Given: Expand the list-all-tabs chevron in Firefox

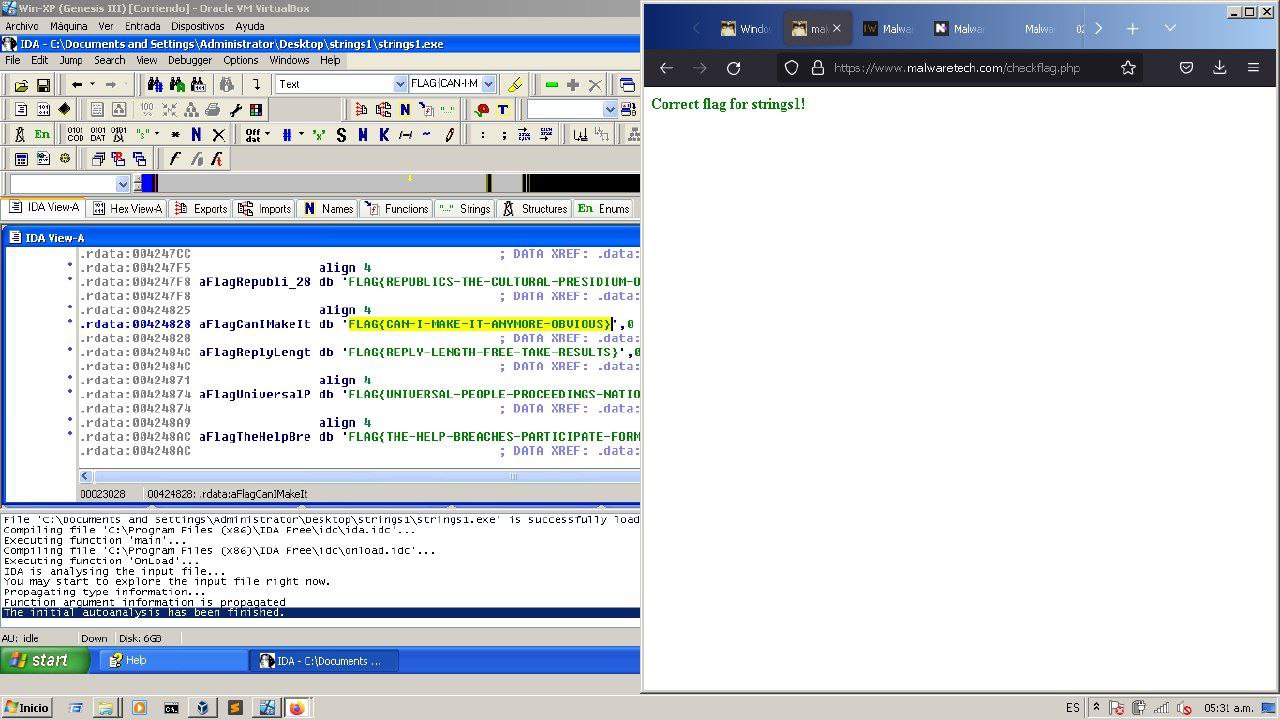Looking at the screenshot, I should [1169, 29].
